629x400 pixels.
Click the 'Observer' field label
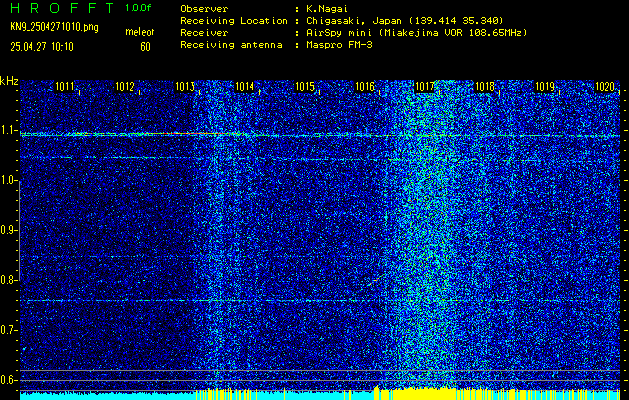(x=204, y=9)
